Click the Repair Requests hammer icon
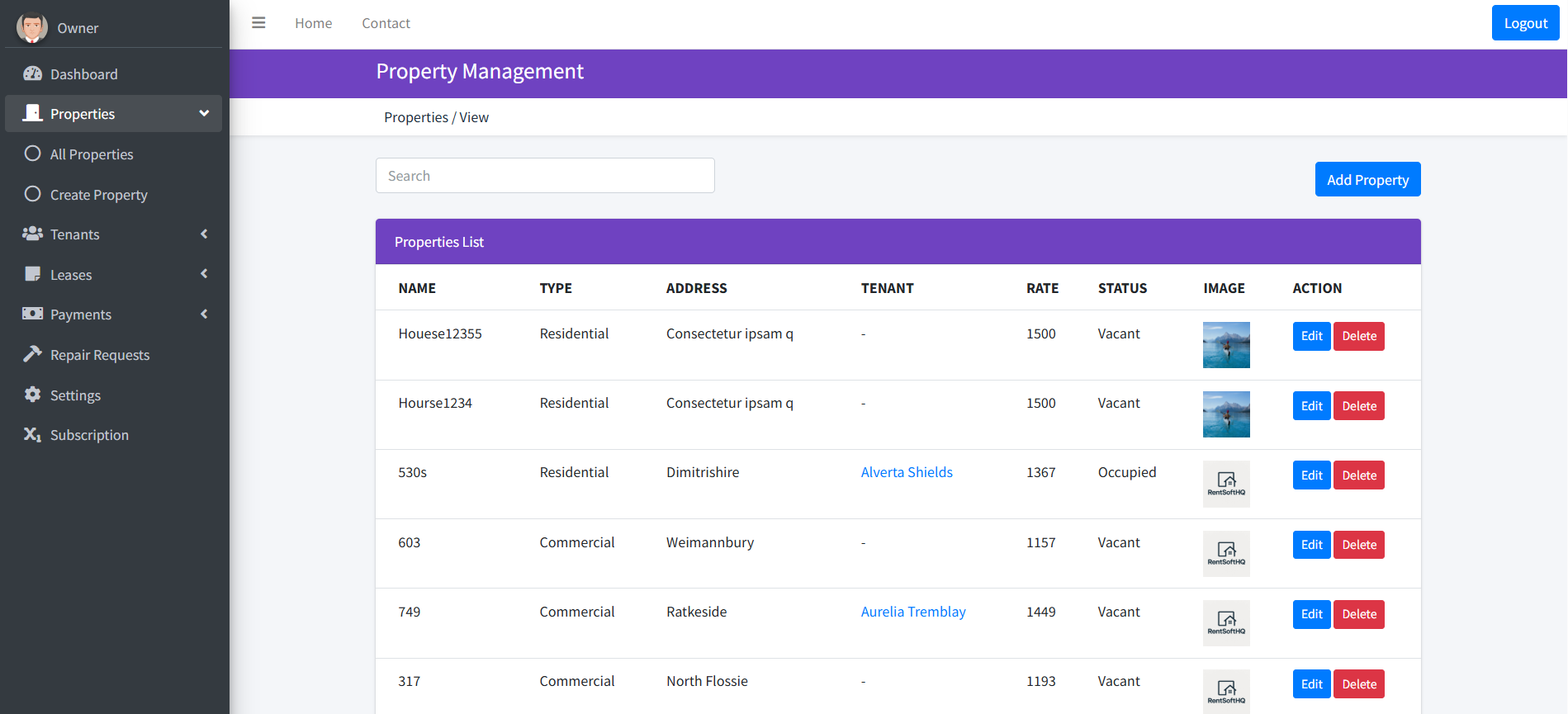The image size is (1568, 714). (x=32, y=354)
